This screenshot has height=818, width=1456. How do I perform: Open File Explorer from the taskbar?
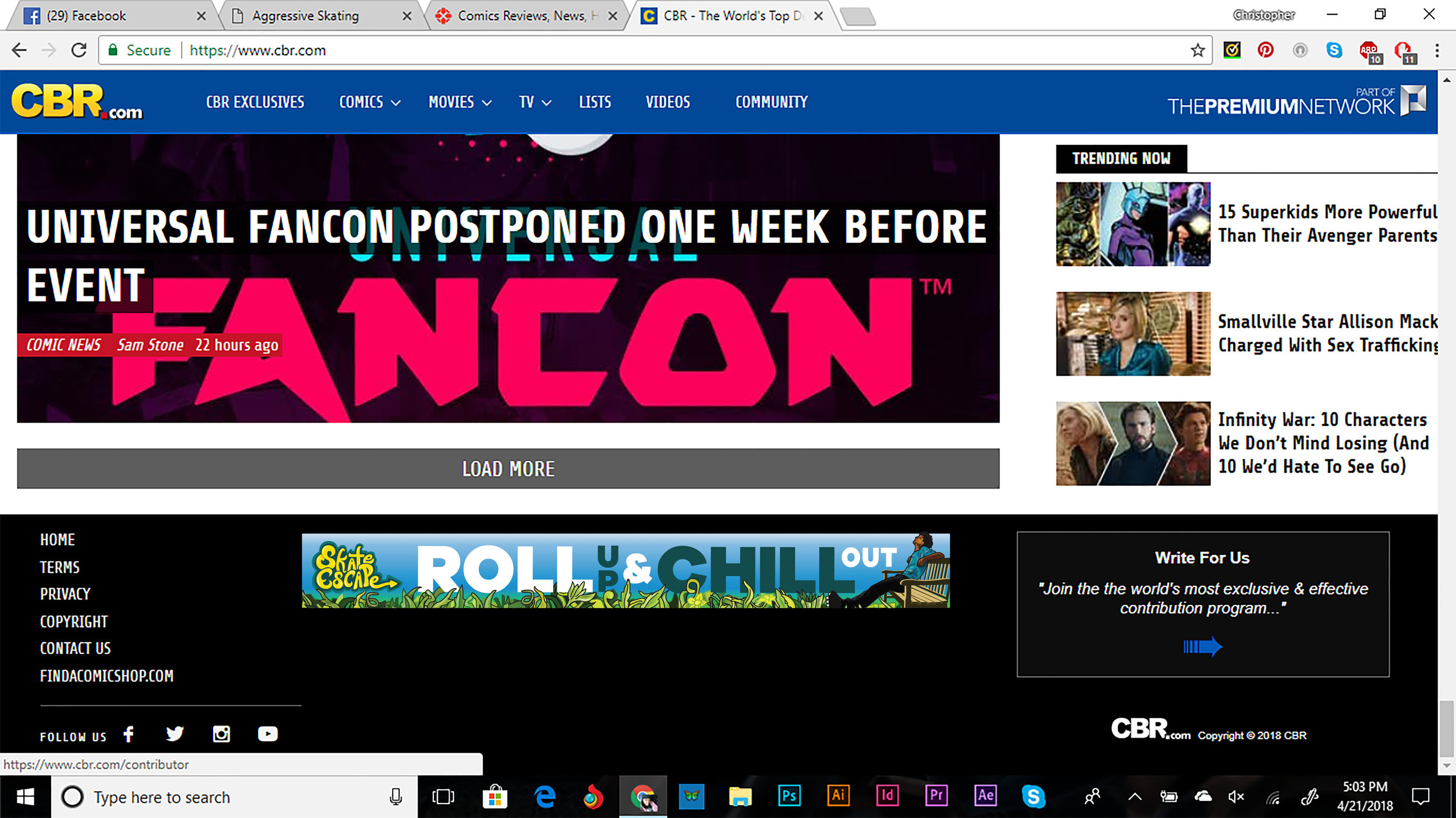(x=740, y=796)
